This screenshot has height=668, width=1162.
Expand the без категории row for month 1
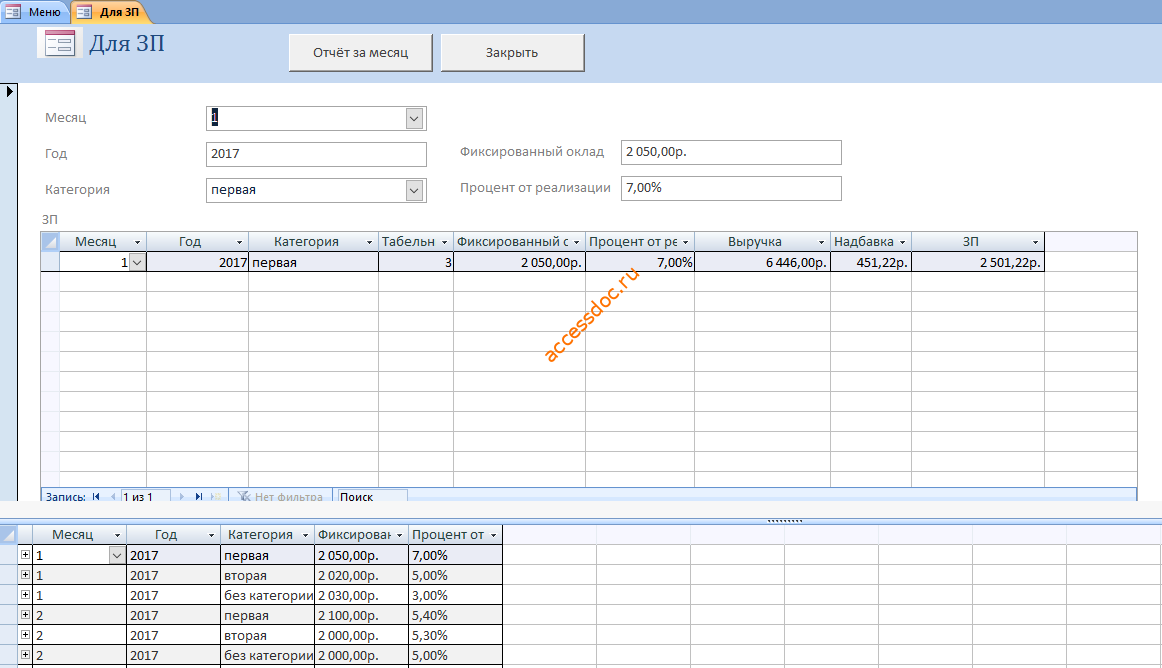[x=25, y=595]
